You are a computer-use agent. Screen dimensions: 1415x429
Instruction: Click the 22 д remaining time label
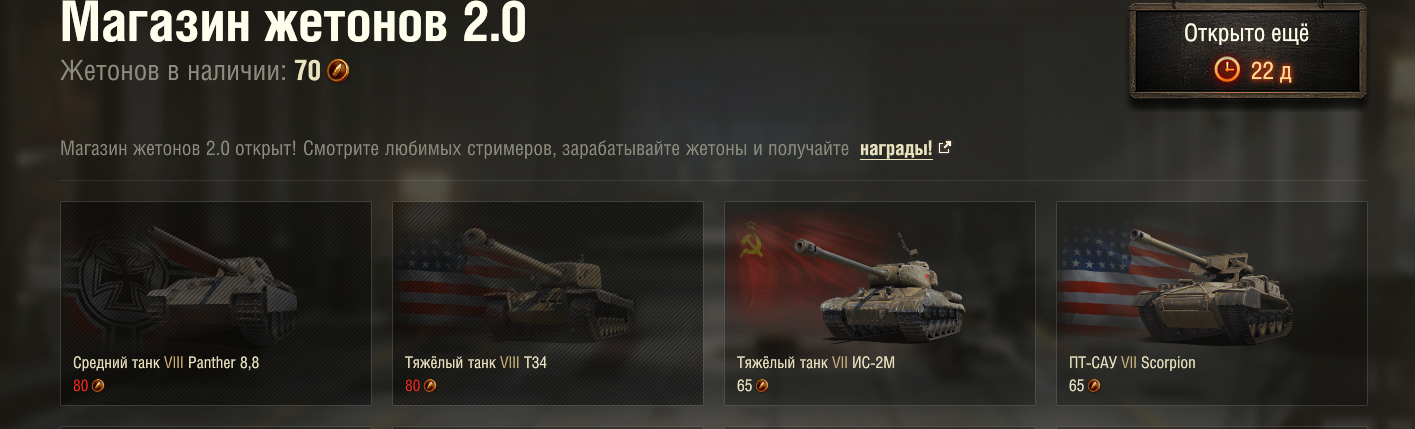coord(1271,71)
